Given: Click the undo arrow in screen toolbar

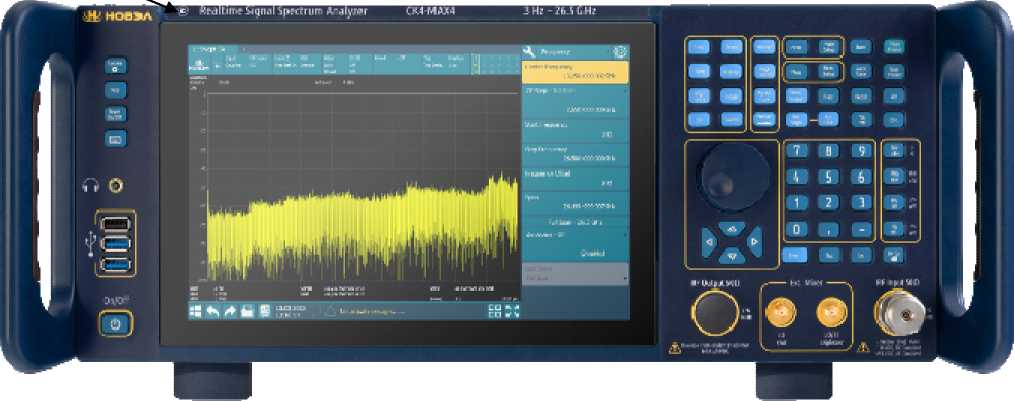Looking at the screenshot, I should tap(213, 312).
